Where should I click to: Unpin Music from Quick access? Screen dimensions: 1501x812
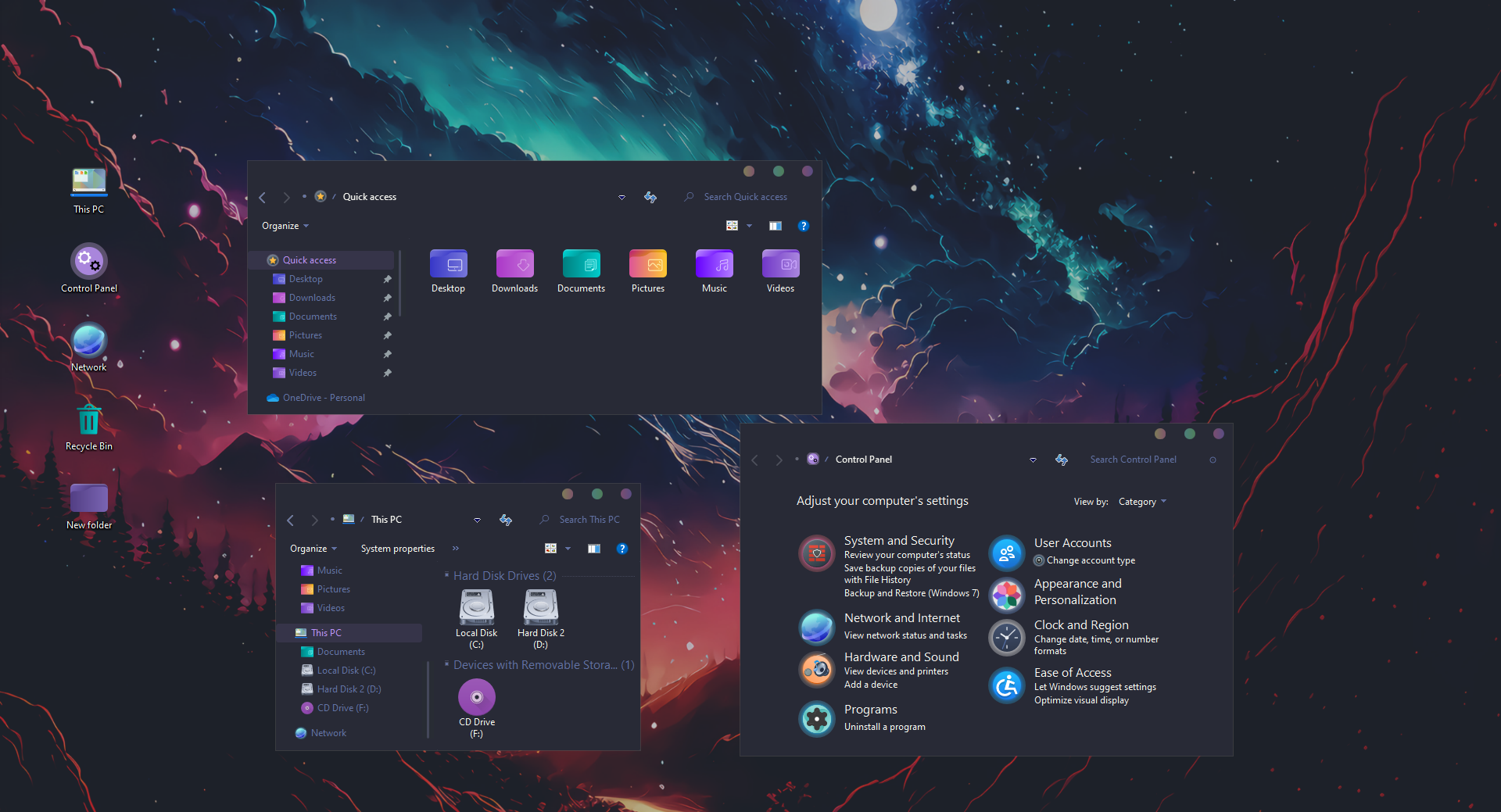click(388, 354)
